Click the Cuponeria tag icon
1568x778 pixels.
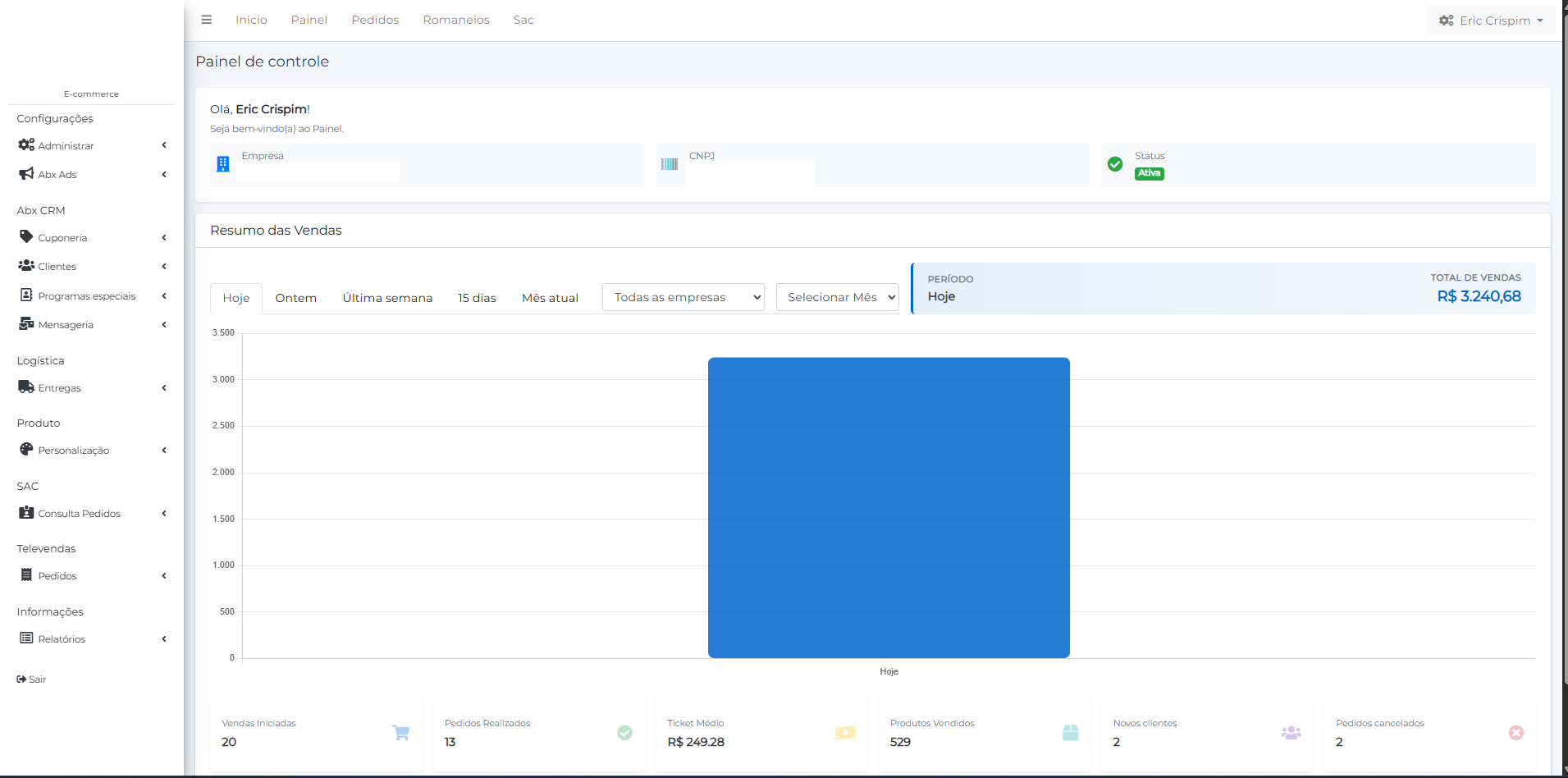26,237
